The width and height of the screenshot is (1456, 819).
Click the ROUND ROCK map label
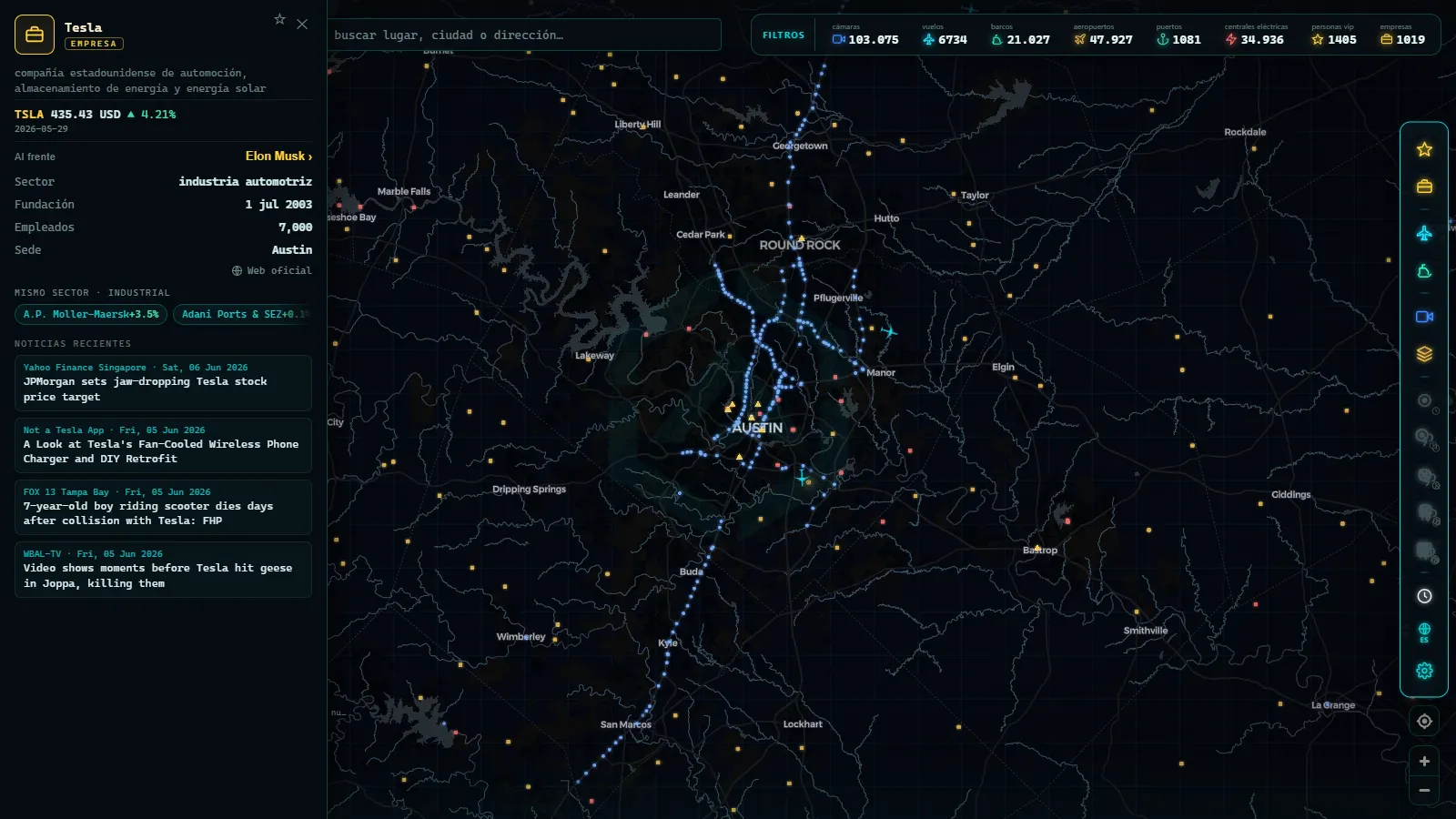click(800, 246)
